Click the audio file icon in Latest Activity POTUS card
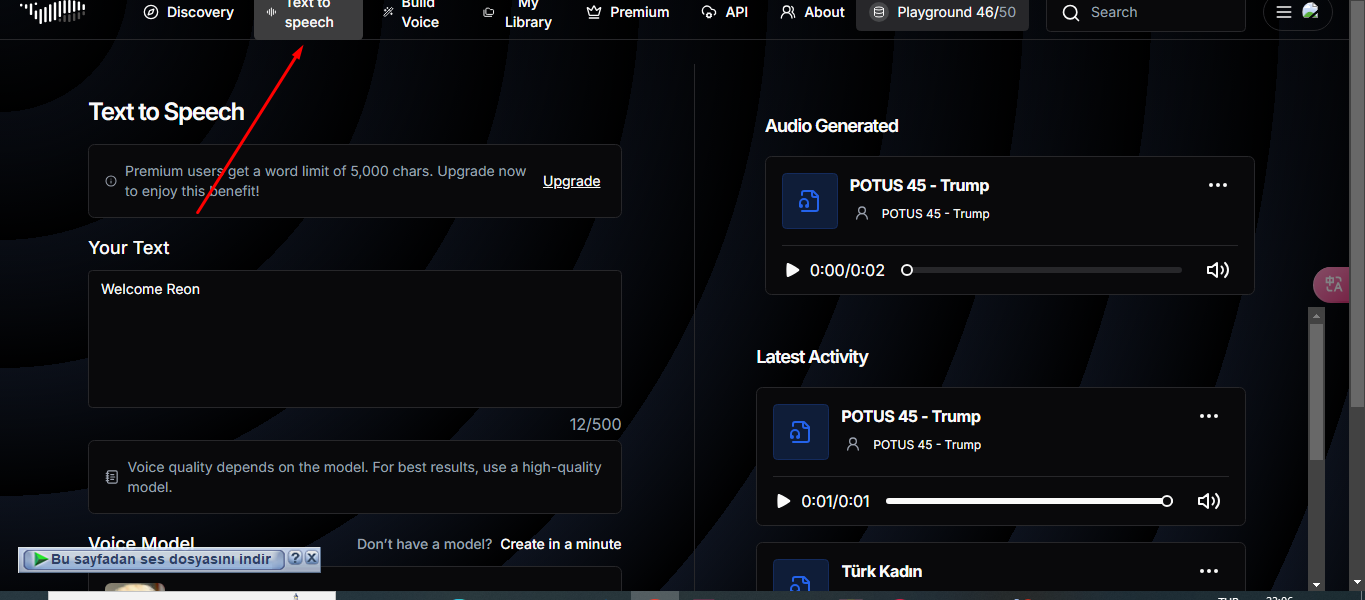This screenshot has width=1365, height=600. [x=801, y=432]
